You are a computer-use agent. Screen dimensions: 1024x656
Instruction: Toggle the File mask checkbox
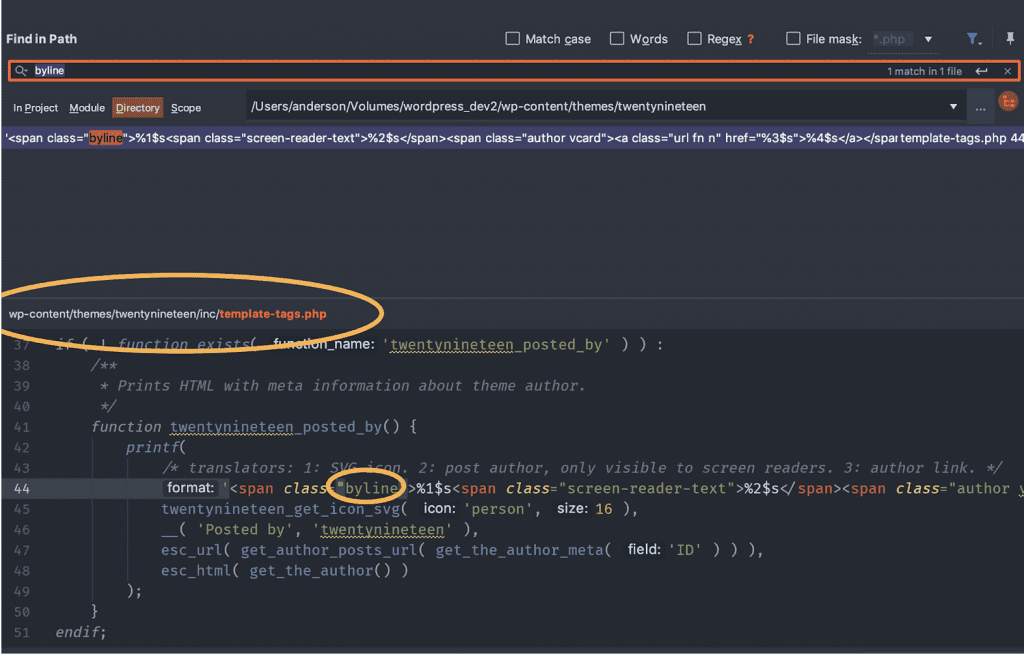coord(793,39)
